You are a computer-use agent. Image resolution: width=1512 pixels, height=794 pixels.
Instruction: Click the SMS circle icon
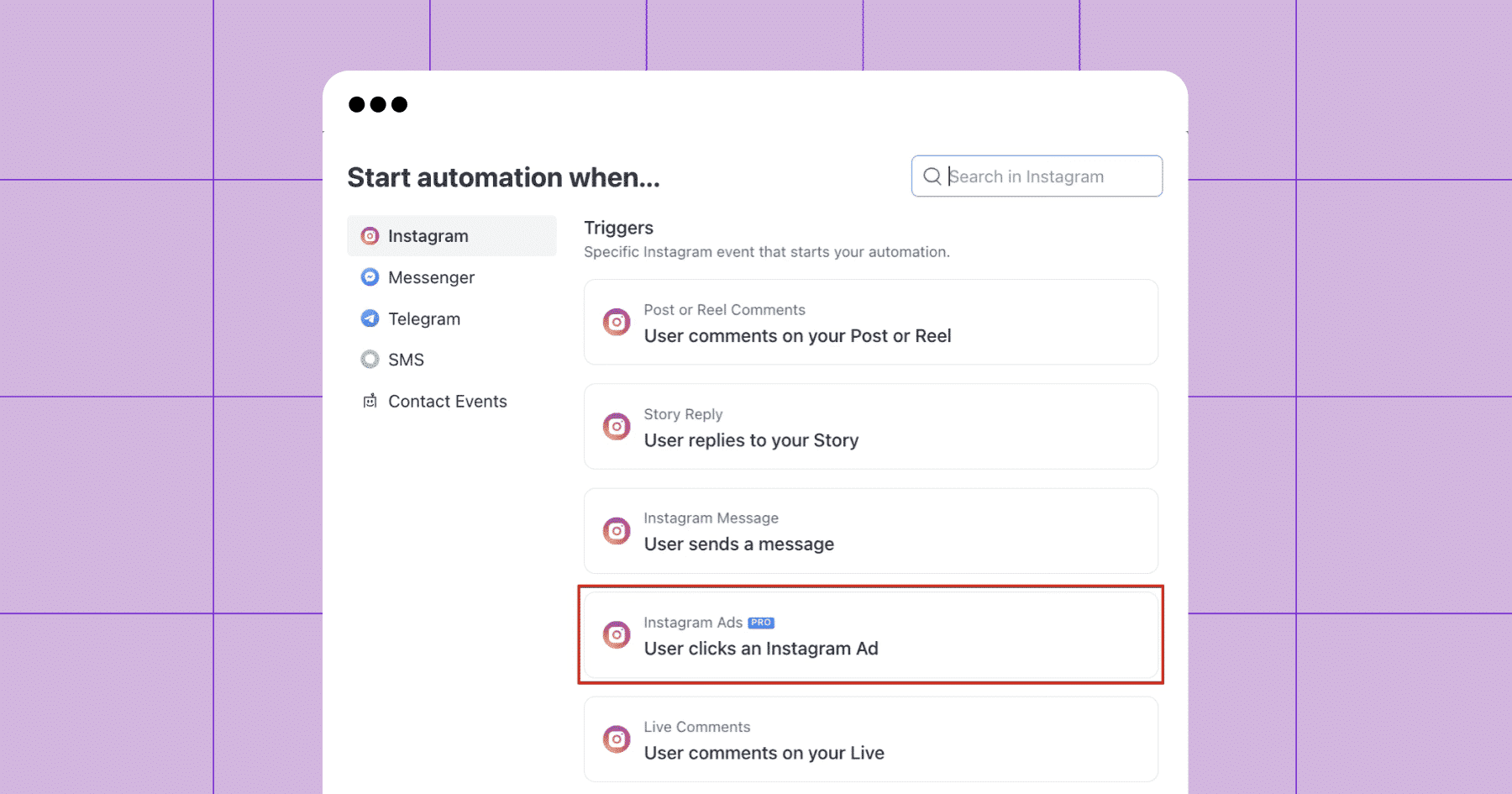pyautogui.click(x=370, y=360)
